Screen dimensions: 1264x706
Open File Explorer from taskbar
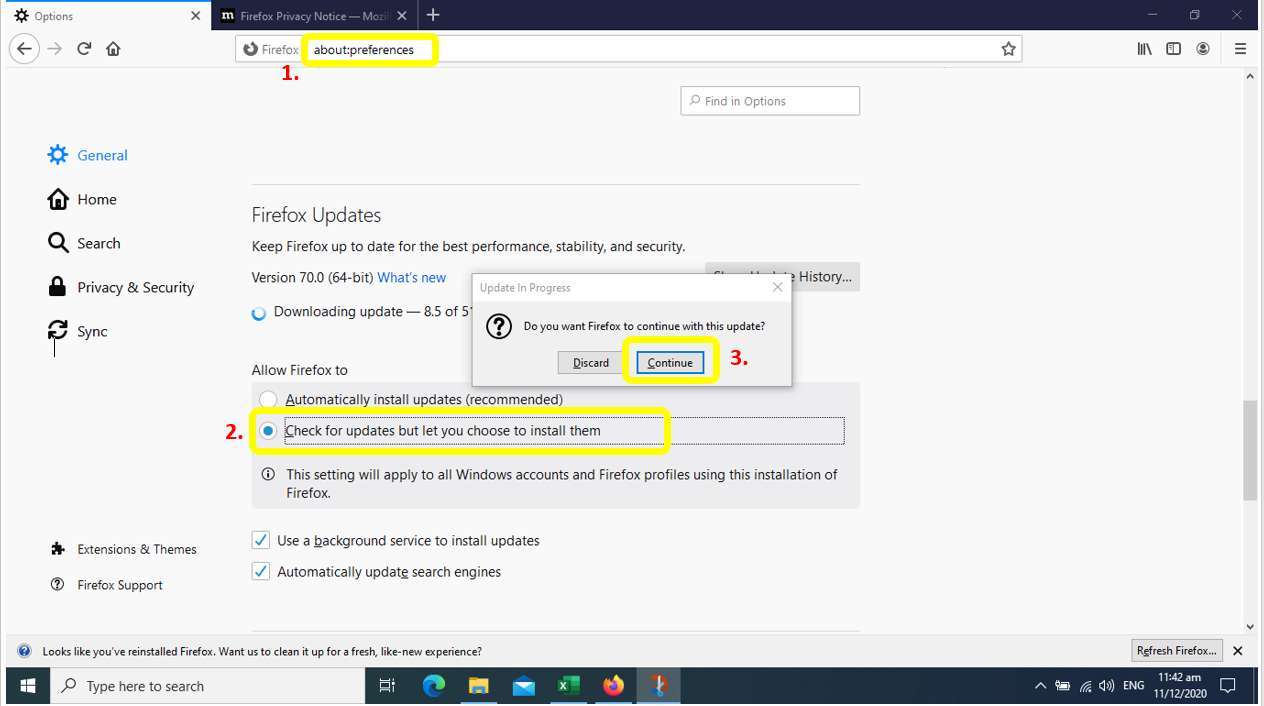point(479,686)
